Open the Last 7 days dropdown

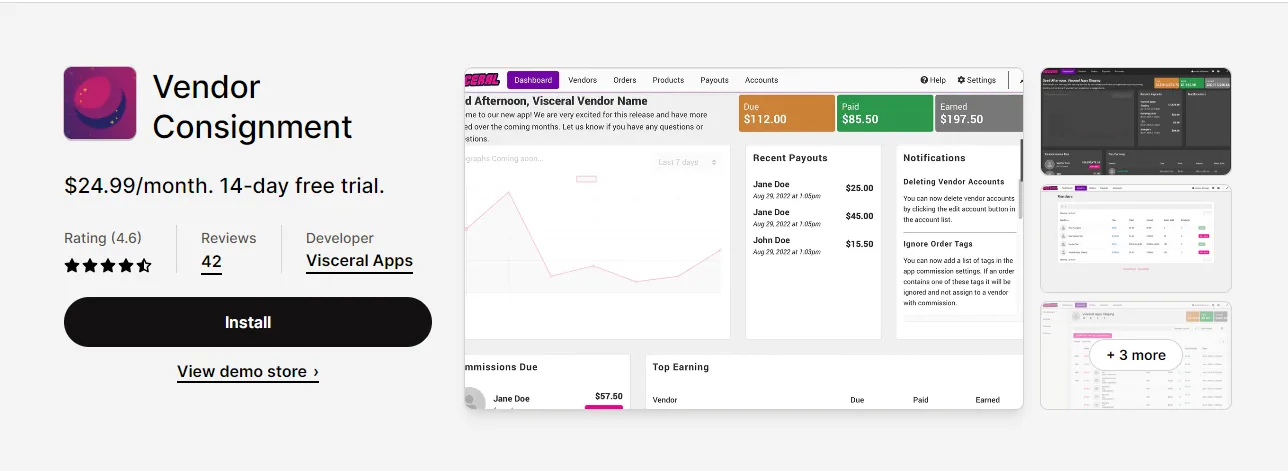pyautogui.click(x=688, y=162)
